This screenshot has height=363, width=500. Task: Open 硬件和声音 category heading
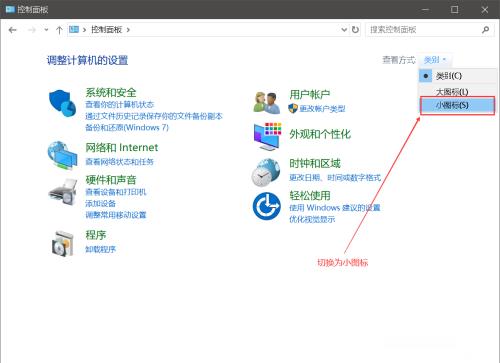click(x=111, y=180)
